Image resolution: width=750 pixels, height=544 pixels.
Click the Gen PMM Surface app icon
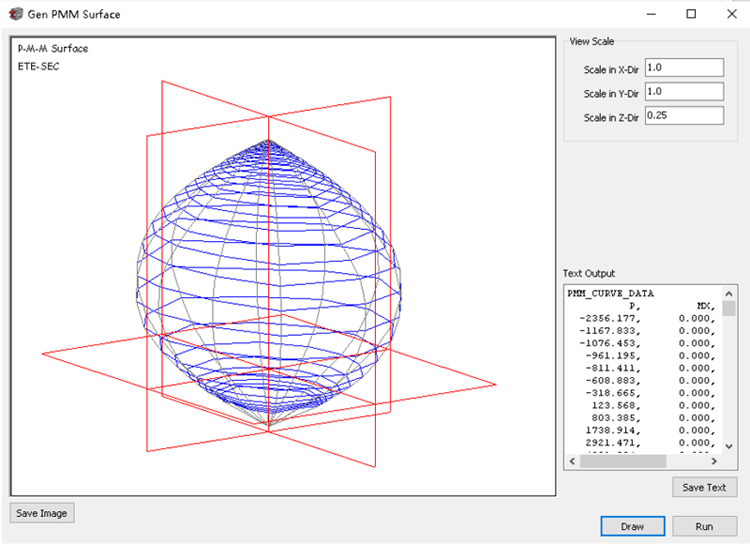16,14
